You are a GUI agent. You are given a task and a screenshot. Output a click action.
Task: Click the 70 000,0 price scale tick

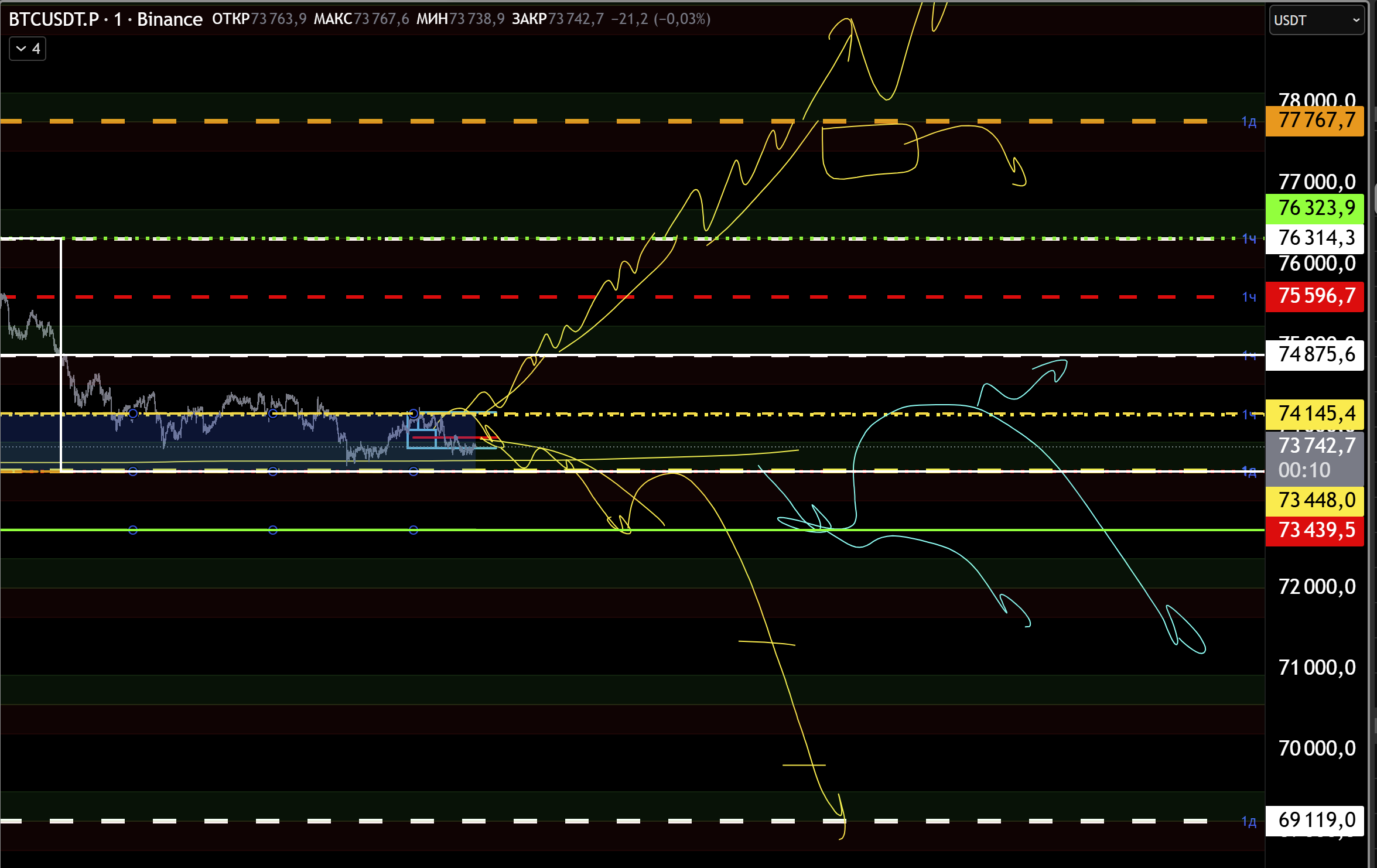point(1316,749)
